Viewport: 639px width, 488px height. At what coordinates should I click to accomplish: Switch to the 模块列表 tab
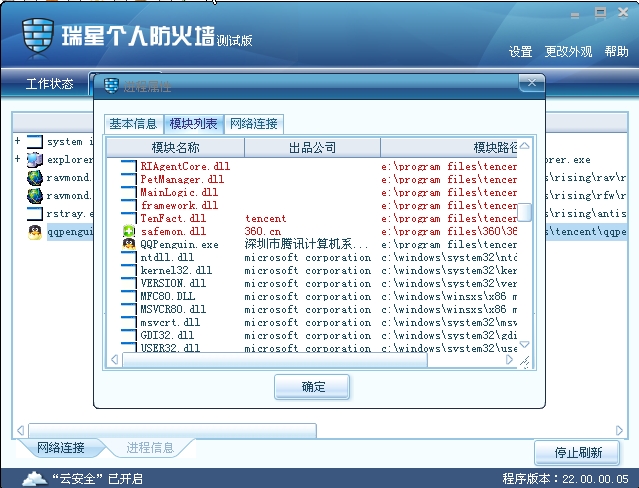click(x=194, y=124)
